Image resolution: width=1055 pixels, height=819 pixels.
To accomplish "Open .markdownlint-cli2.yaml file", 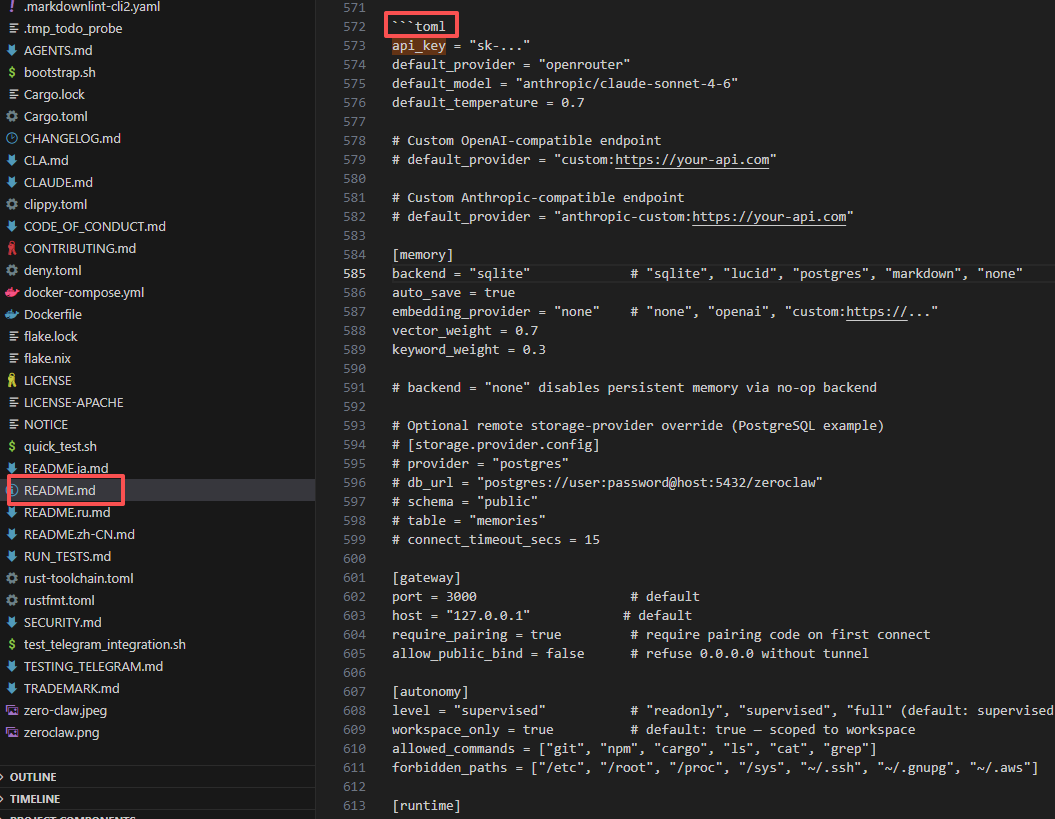I will tap(92, 7).
